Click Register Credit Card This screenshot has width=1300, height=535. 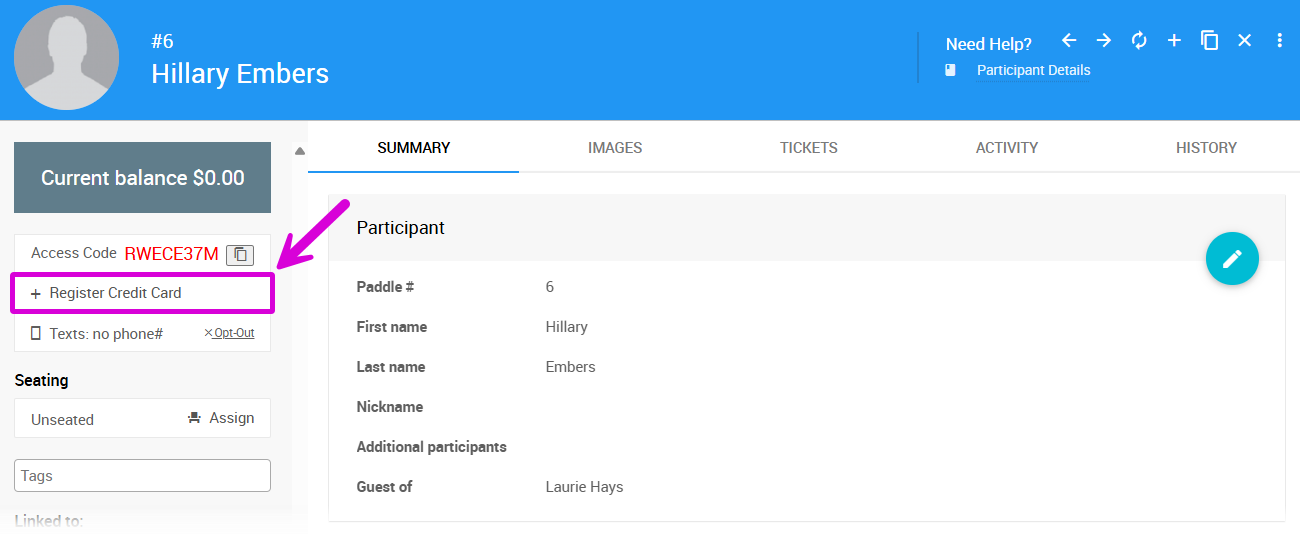[115, 293]
